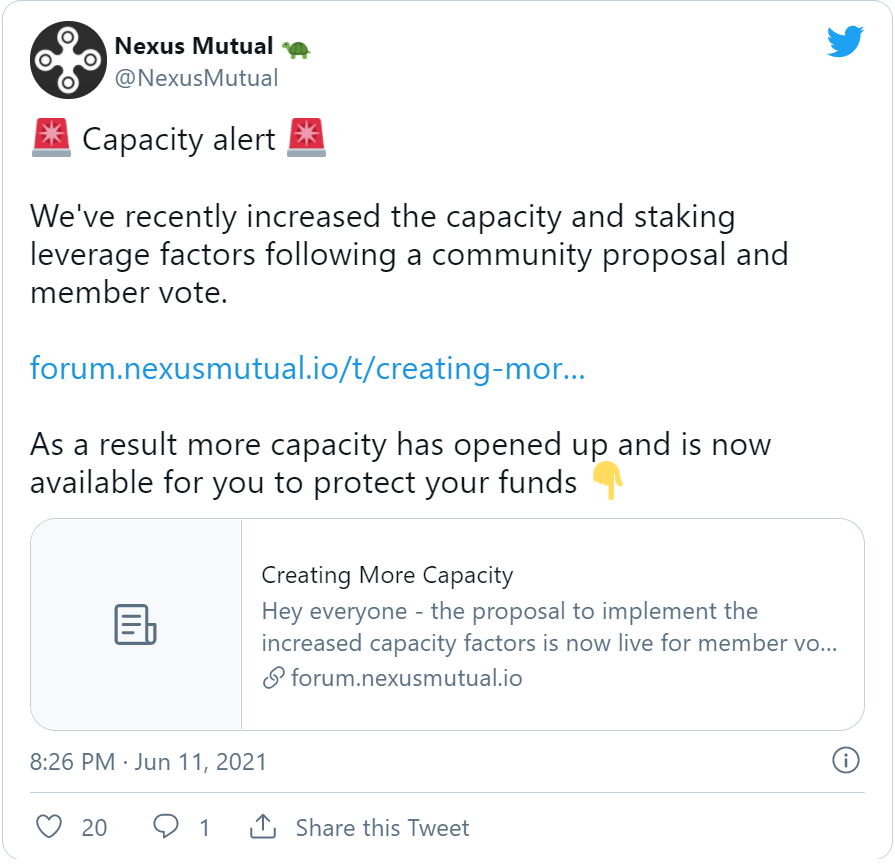Screen dimensions: 895x864
Task: Like the tweet with the heart icon
Action: (x=49, y=827)
